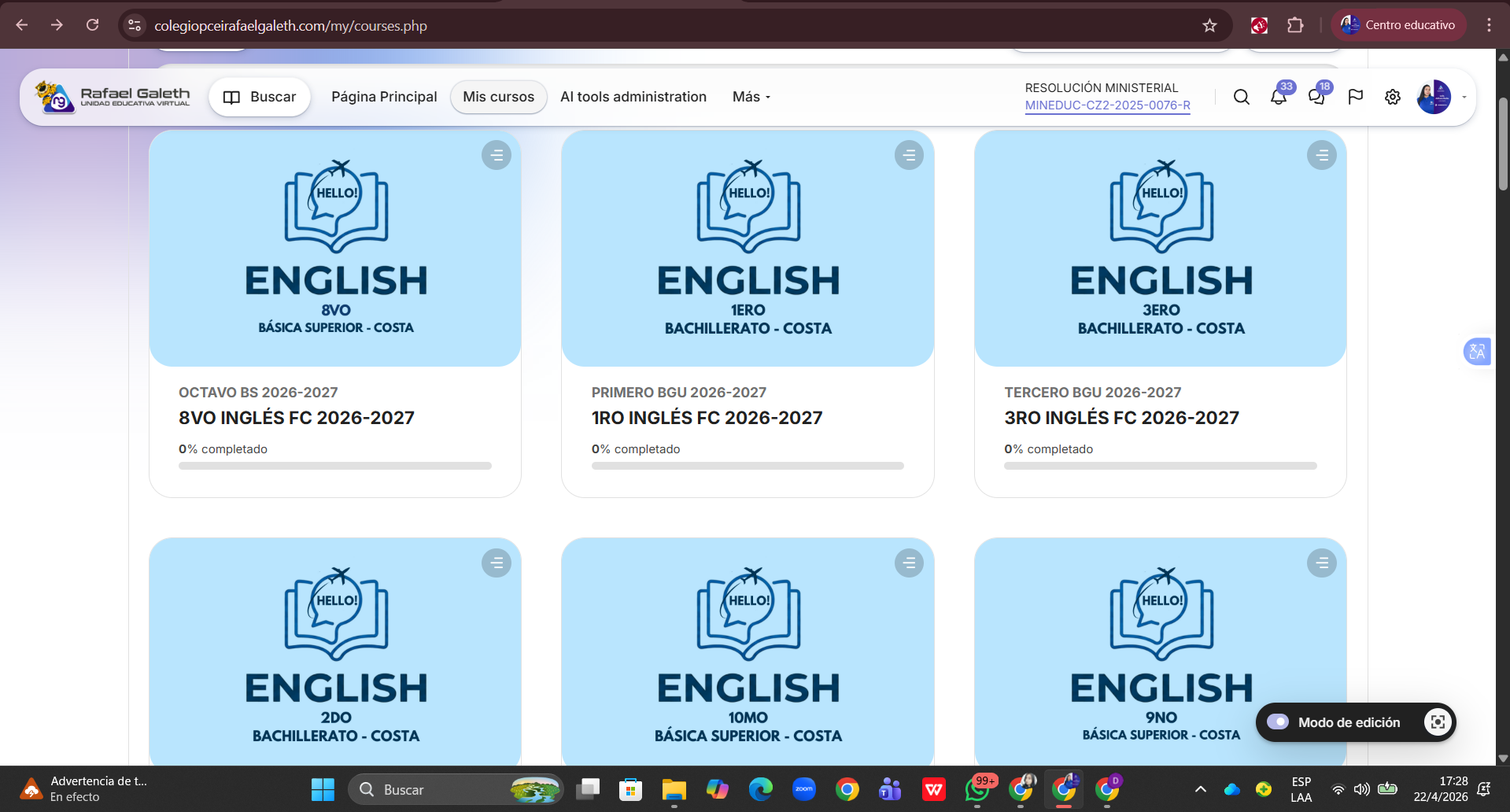Click the Buscar button in navbar

(260, 97)
